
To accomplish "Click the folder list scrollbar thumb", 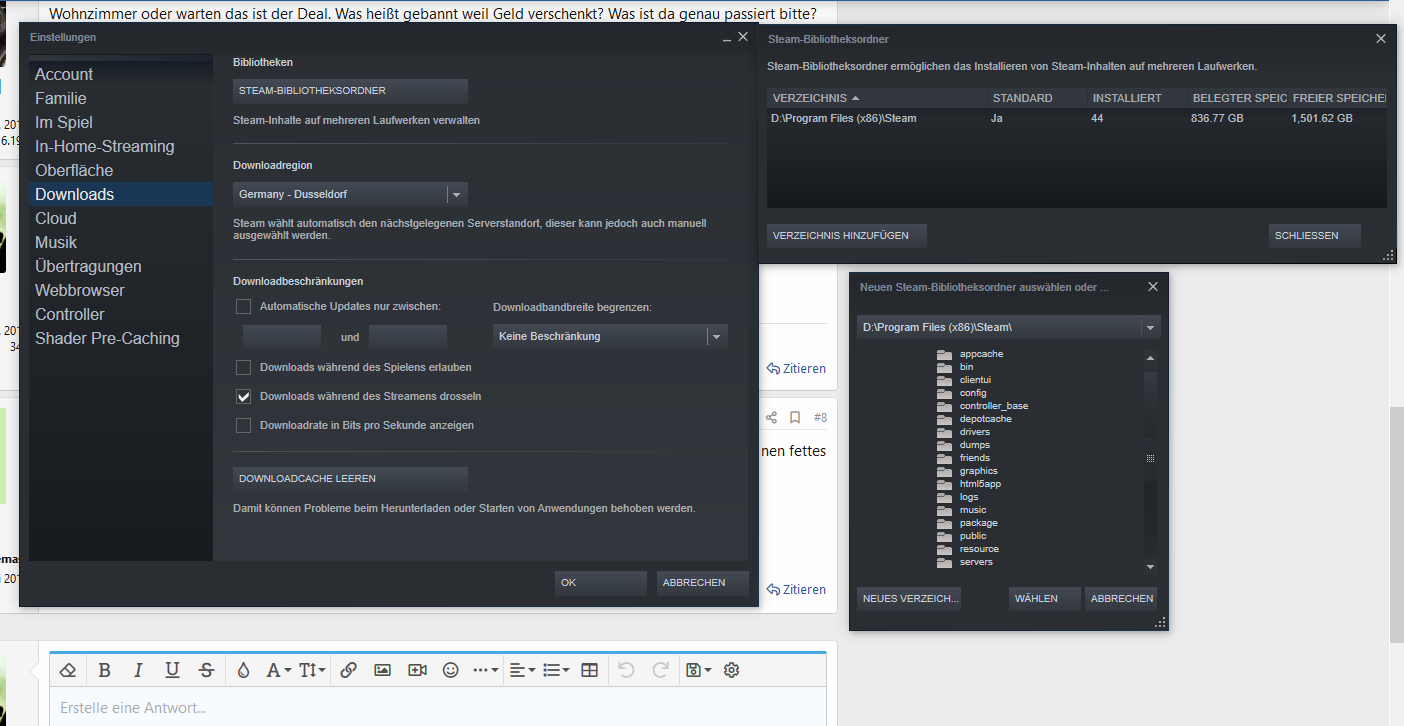I will click(x=1150, y=458).
